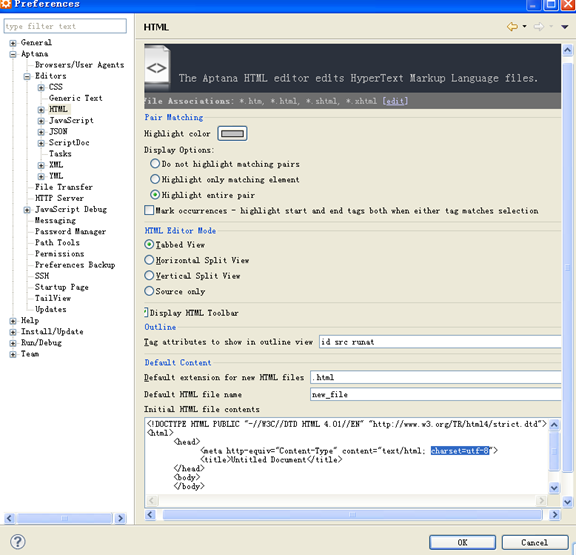
Task: Select Browsers/User Agents in tree
Action: pos(79,65)
